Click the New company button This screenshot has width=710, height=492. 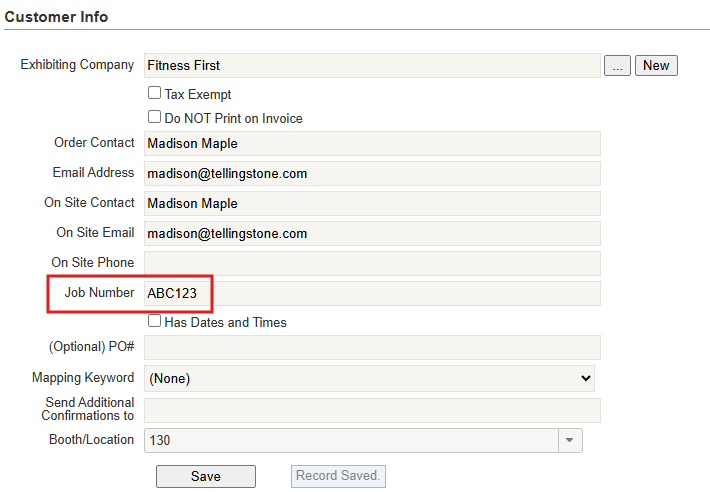click(x=656, y=66)
